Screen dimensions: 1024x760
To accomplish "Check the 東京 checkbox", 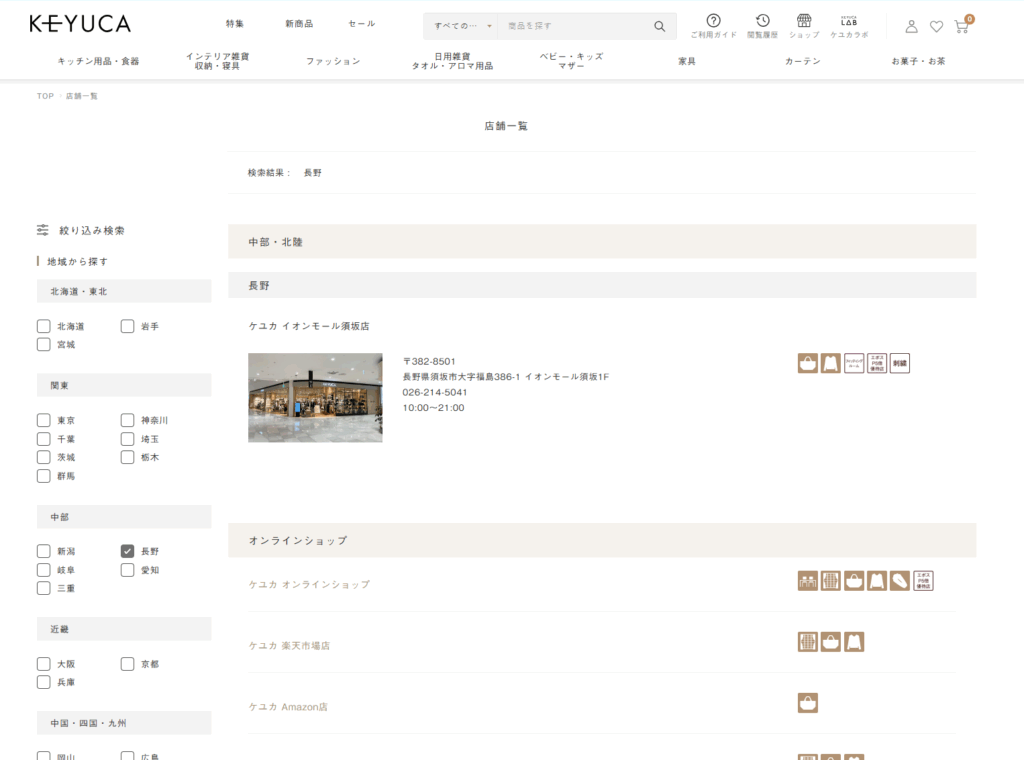I will pyautogui.click(x=43, y=420).
